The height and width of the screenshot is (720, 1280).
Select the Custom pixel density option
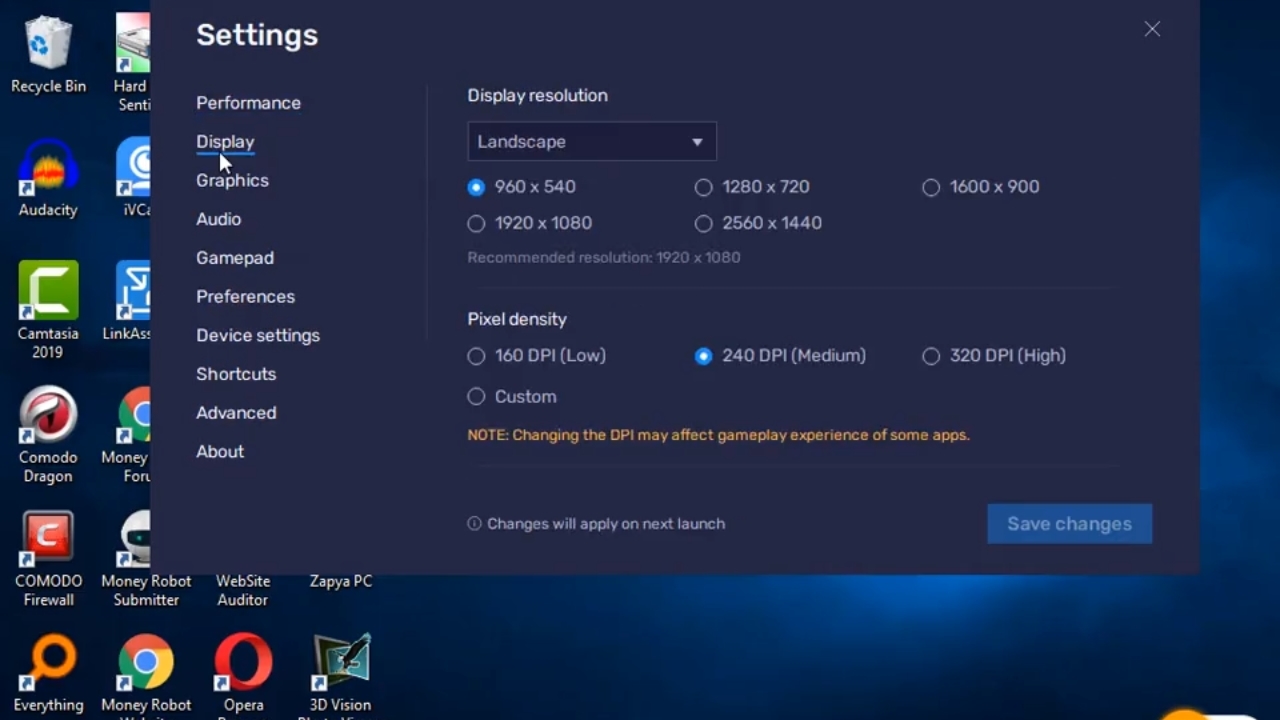point(476,397)
